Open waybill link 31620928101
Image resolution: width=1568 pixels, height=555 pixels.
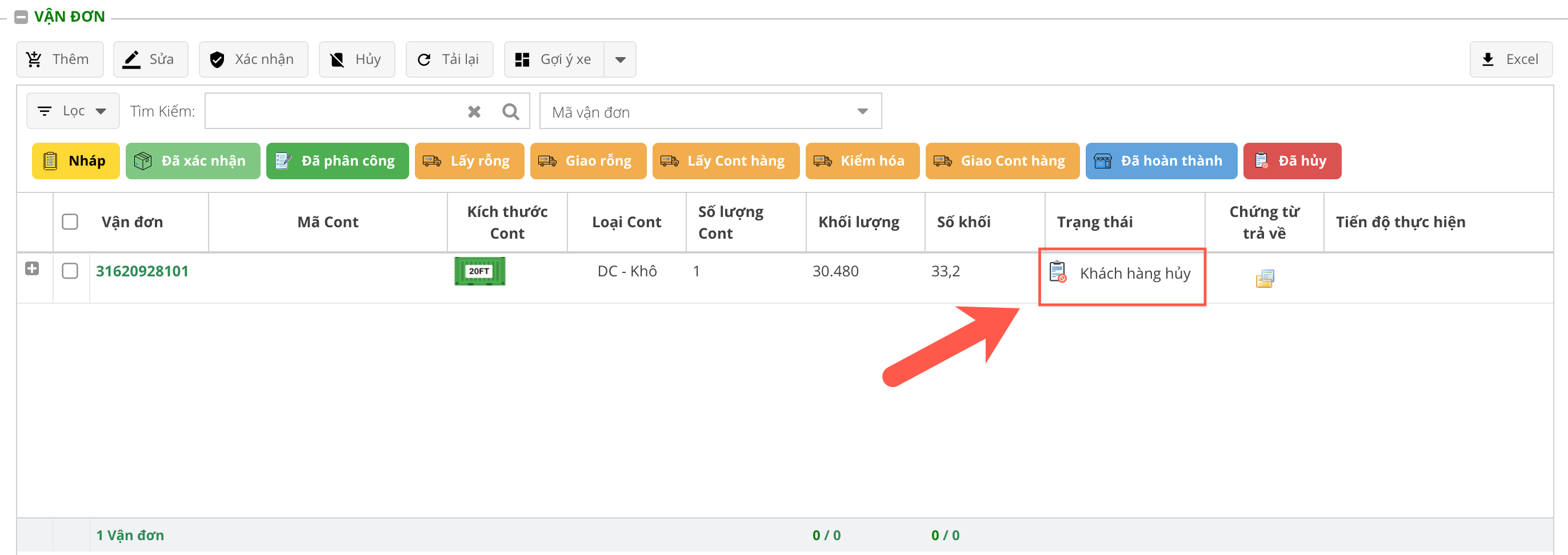pos(142,271)
